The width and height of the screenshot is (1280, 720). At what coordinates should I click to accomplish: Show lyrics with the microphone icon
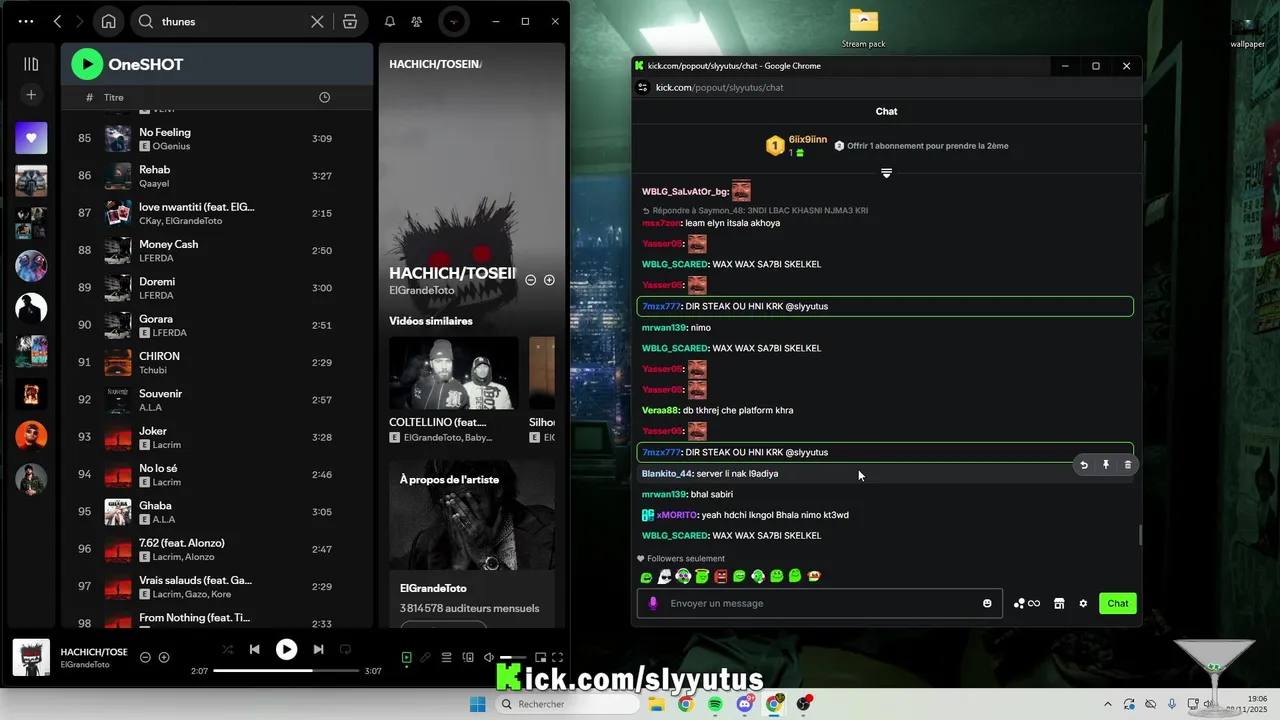[x=426, y=657]
